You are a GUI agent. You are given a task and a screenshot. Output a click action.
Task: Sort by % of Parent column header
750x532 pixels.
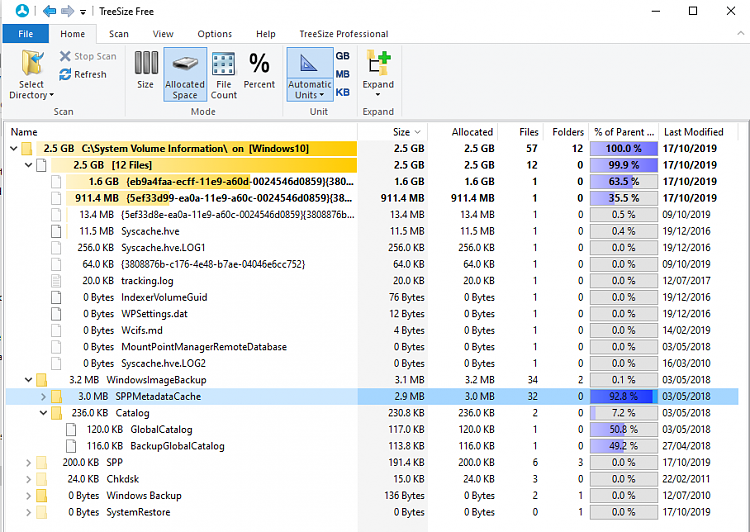[624, 132]
